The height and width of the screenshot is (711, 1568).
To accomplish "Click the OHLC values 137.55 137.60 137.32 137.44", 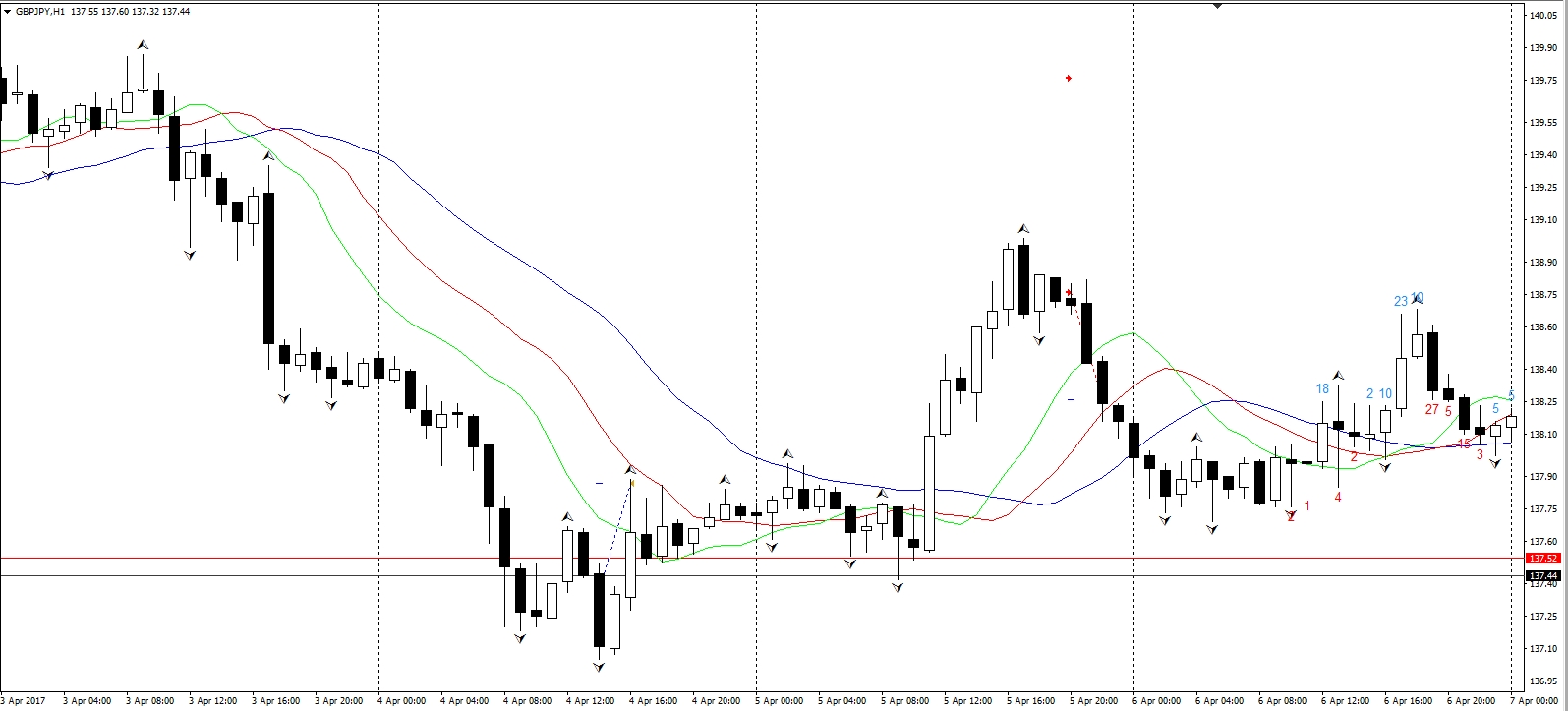I will [x=131, y=11].
